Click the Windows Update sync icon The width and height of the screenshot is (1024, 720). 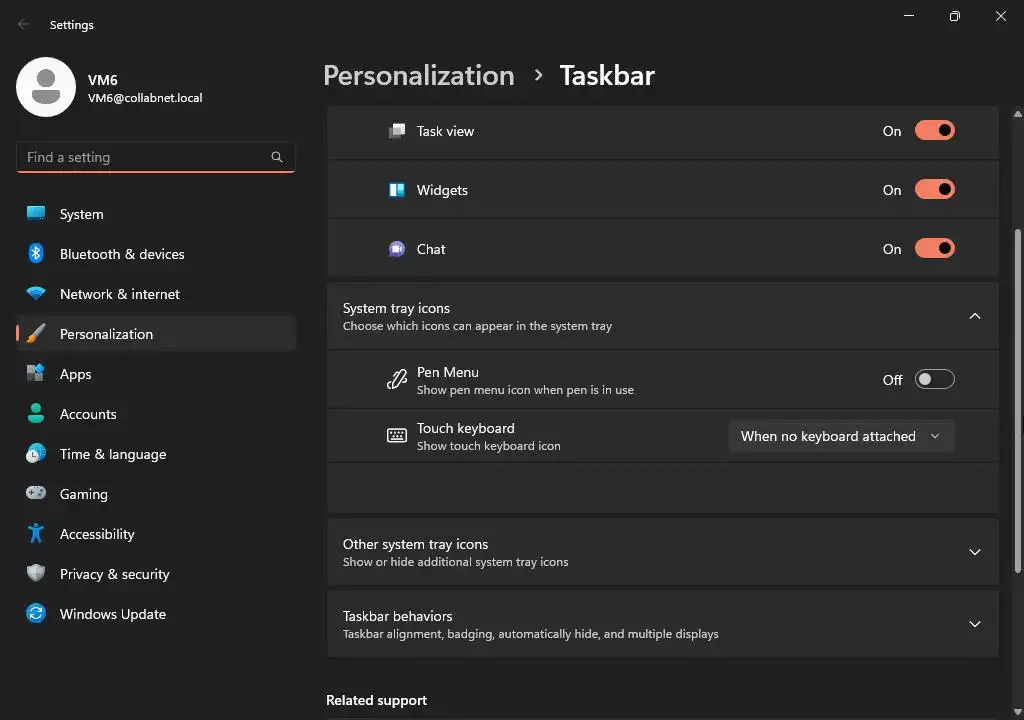pos(36,614)
